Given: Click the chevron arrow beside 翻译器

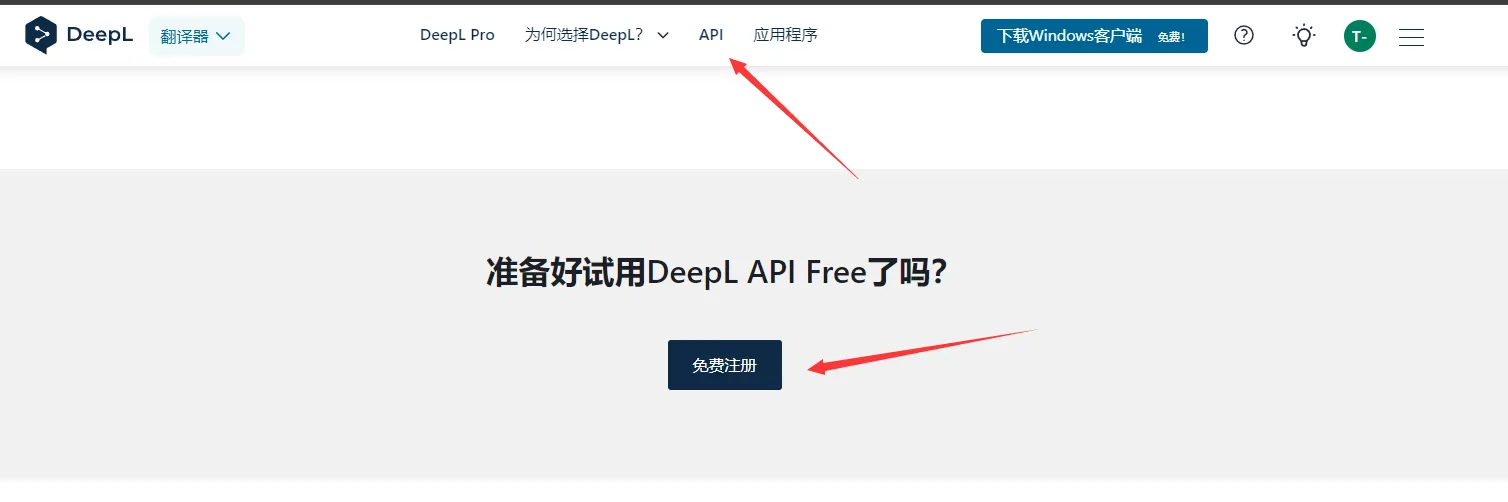Looking at the screenshot, I should coord(223,36).
